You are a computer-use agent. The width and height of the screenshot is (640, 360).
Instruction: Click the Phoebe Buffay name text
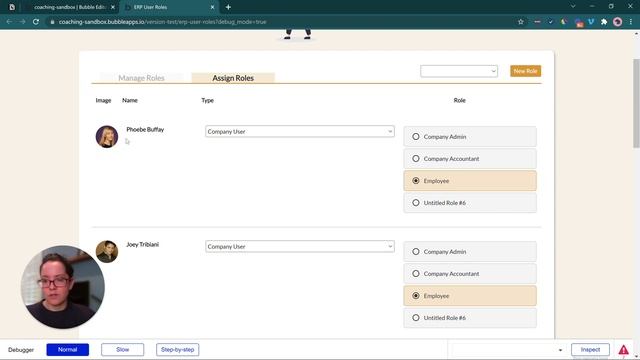click(x=145, y=129)
